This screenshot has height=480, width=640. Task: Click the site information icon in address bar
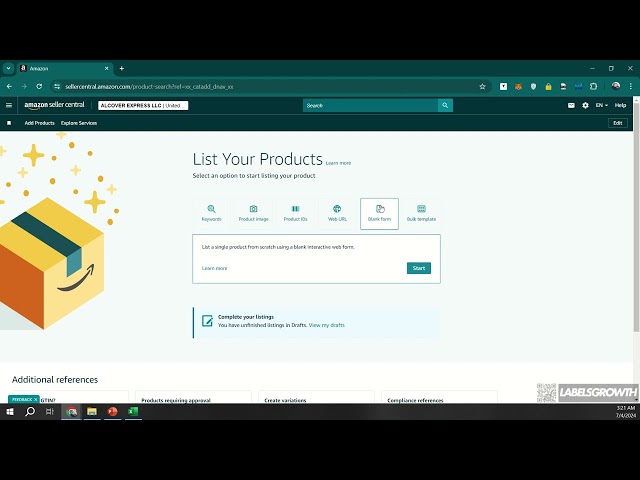pyautogui.click(x=57, y=87)
